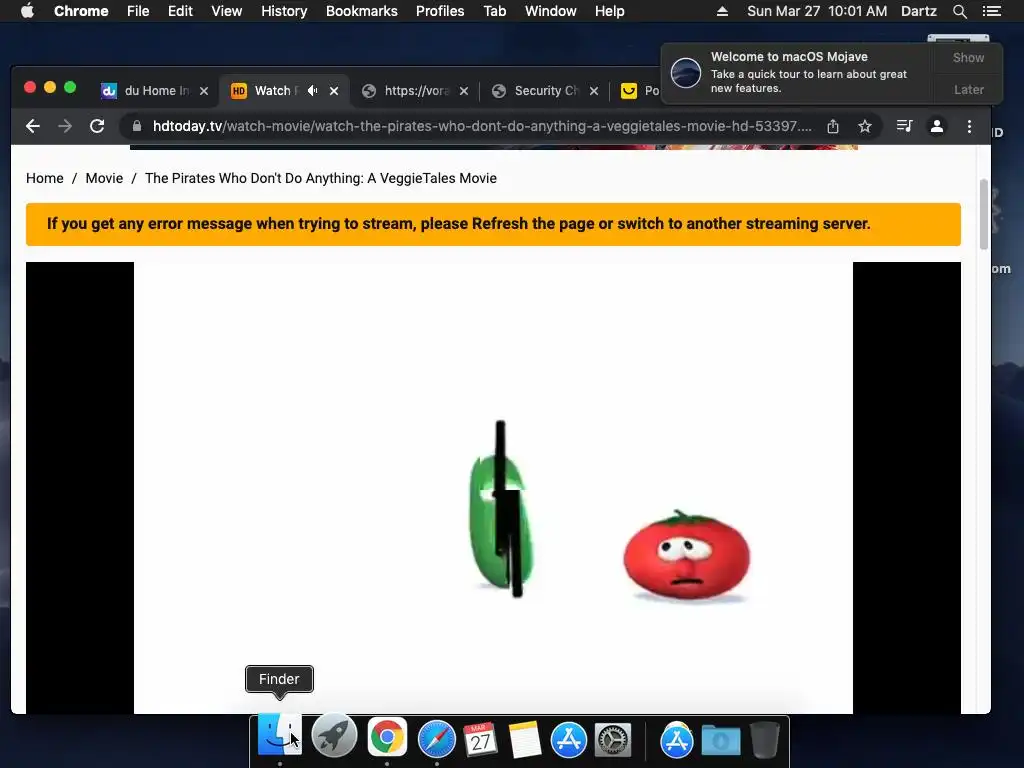
Task: Open Chrome three-dot menu
Action: (x=969, y=126)
